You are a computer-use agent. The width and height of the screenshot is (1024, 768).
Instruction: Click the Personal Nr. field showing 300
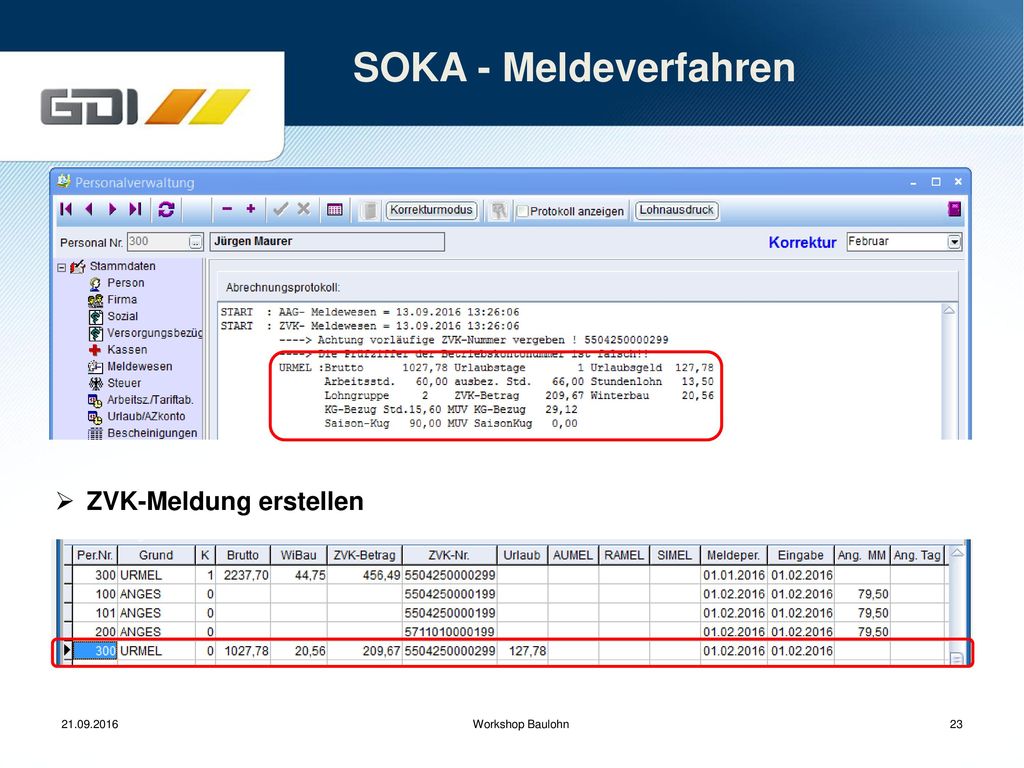pos(158,242)
